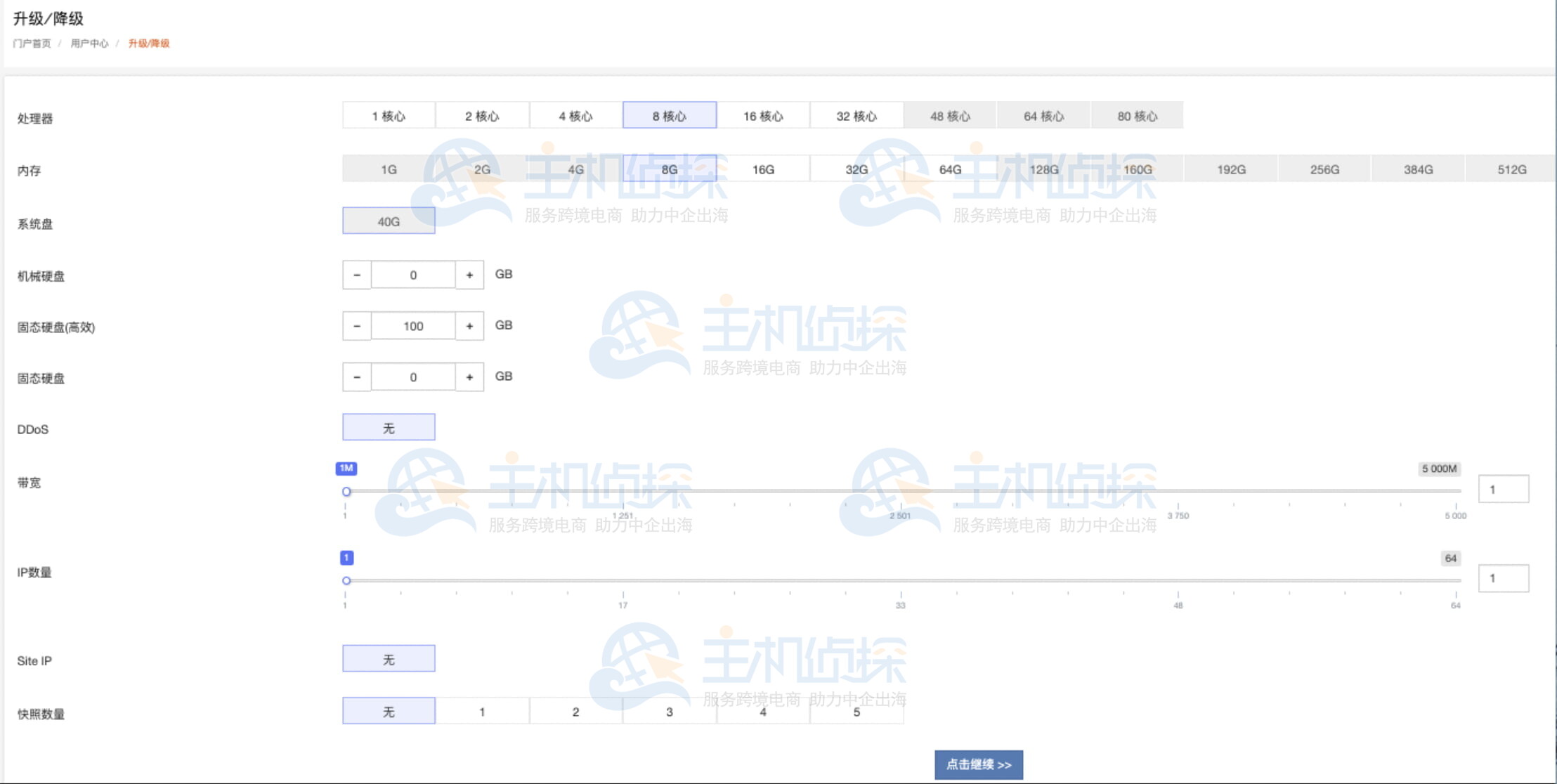Focus the IP count input box

pos(1503,578)
